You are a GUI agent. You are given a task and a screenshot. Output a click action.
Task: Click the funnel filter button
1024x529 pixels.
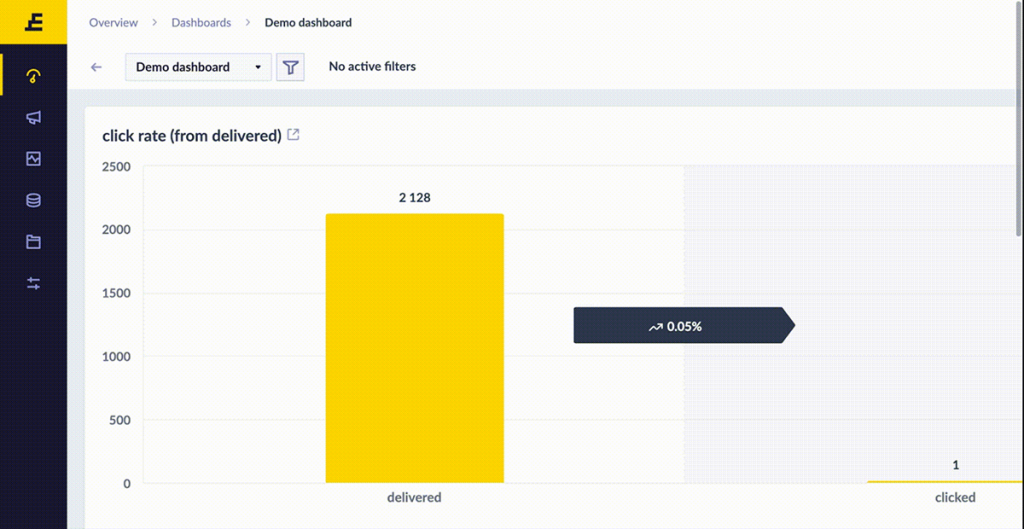pyautogui.click(x=290, y=67)
